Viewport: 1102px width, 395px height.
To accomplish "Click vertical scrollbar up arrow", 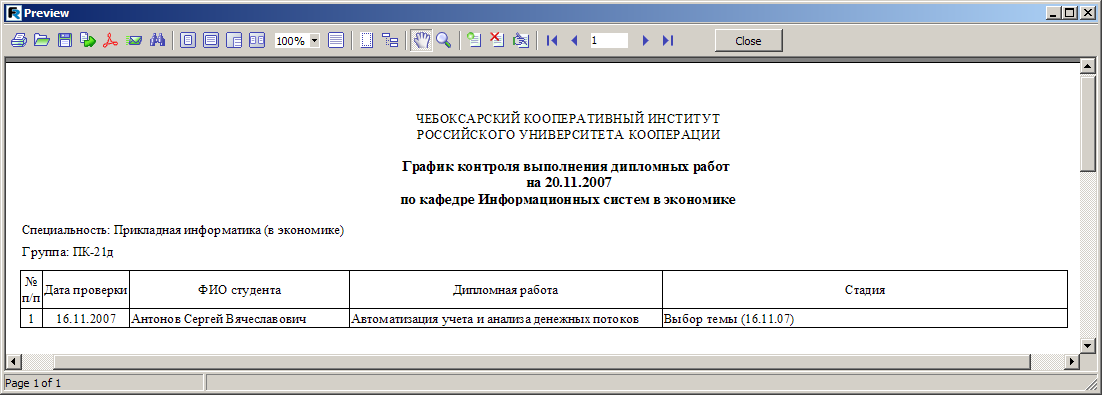I will (1088, 66).
